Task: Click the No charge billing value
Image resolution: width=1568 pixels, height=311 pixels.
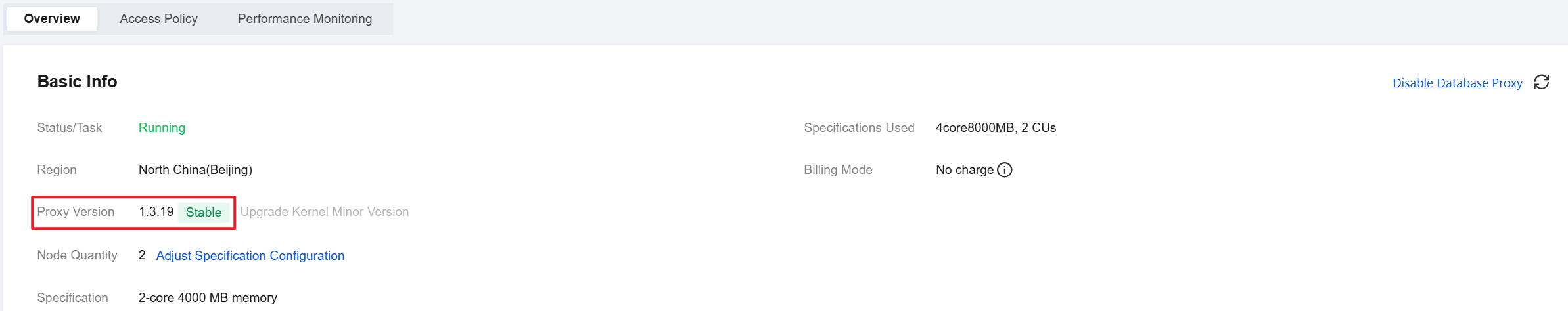Action: (x=964, y=170)
